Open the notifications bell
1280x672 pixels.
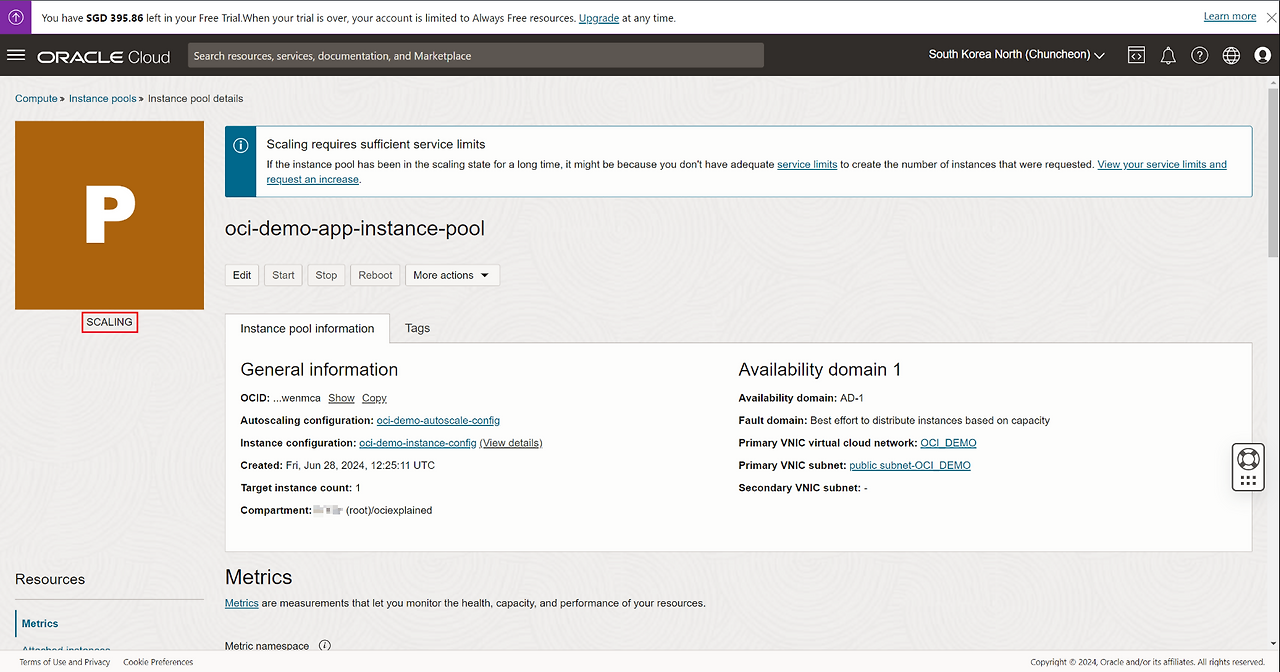coord(1168,56)
